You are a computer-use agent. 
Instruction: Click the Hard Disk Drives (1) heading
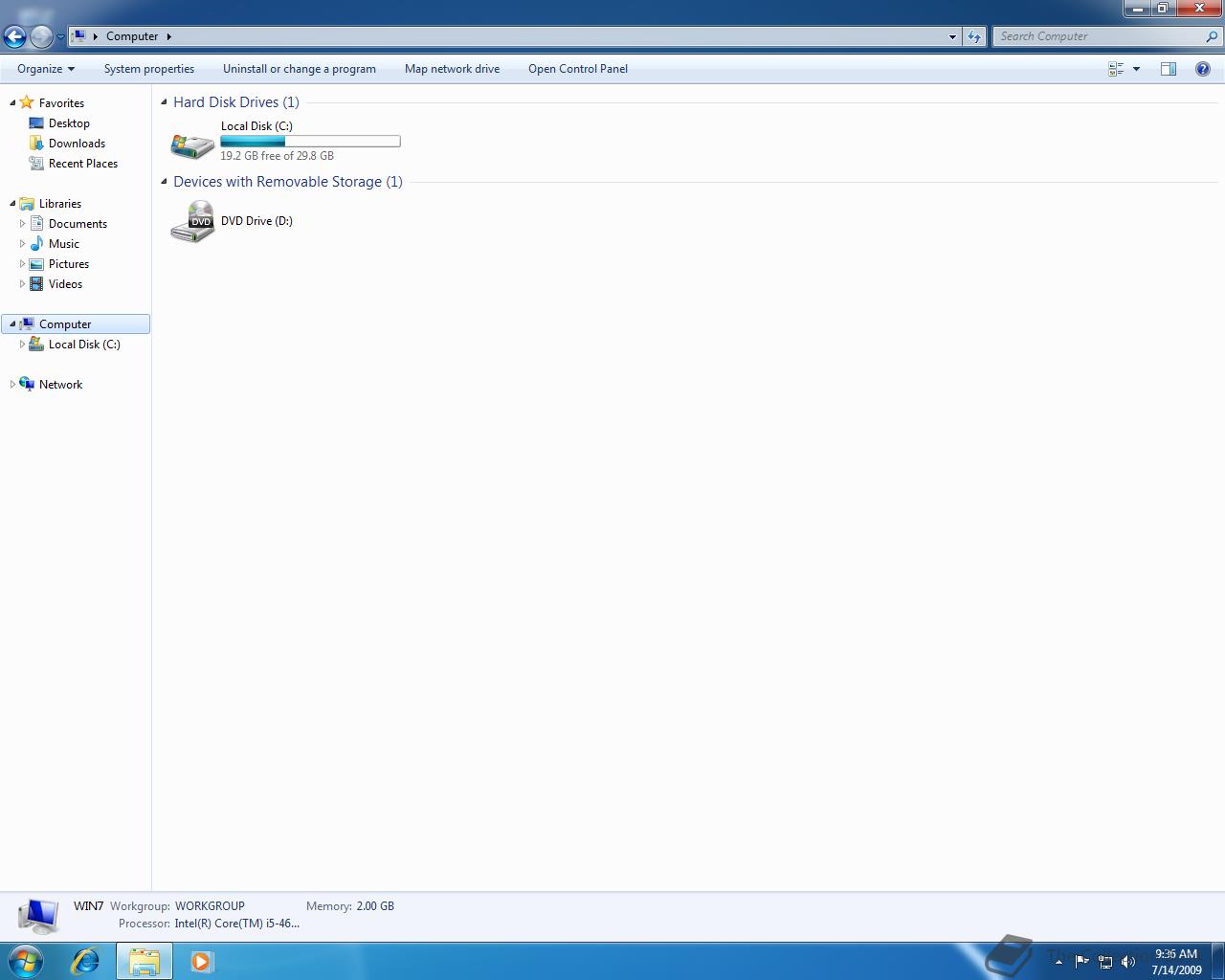(x=236, y=102)
